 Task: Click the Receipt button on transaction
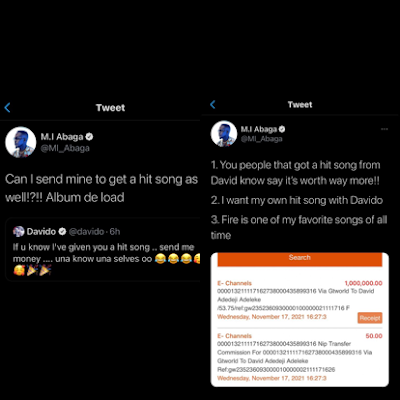point(370,318)
